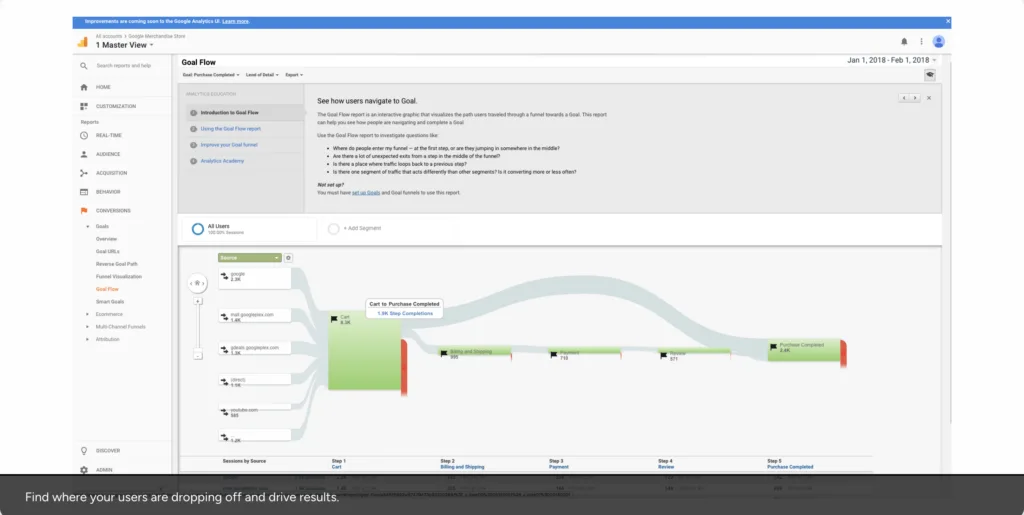Image resolution: width=1024 pixels, height=515 pixels.
Task: Click the Google Analytics logo
Action: pos(82,42)
